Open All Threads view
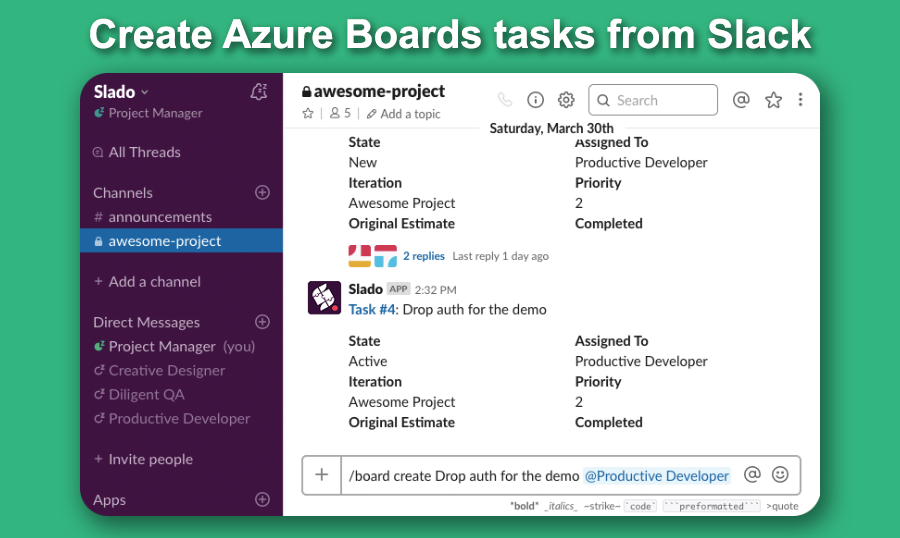 (x=144, y=152)
